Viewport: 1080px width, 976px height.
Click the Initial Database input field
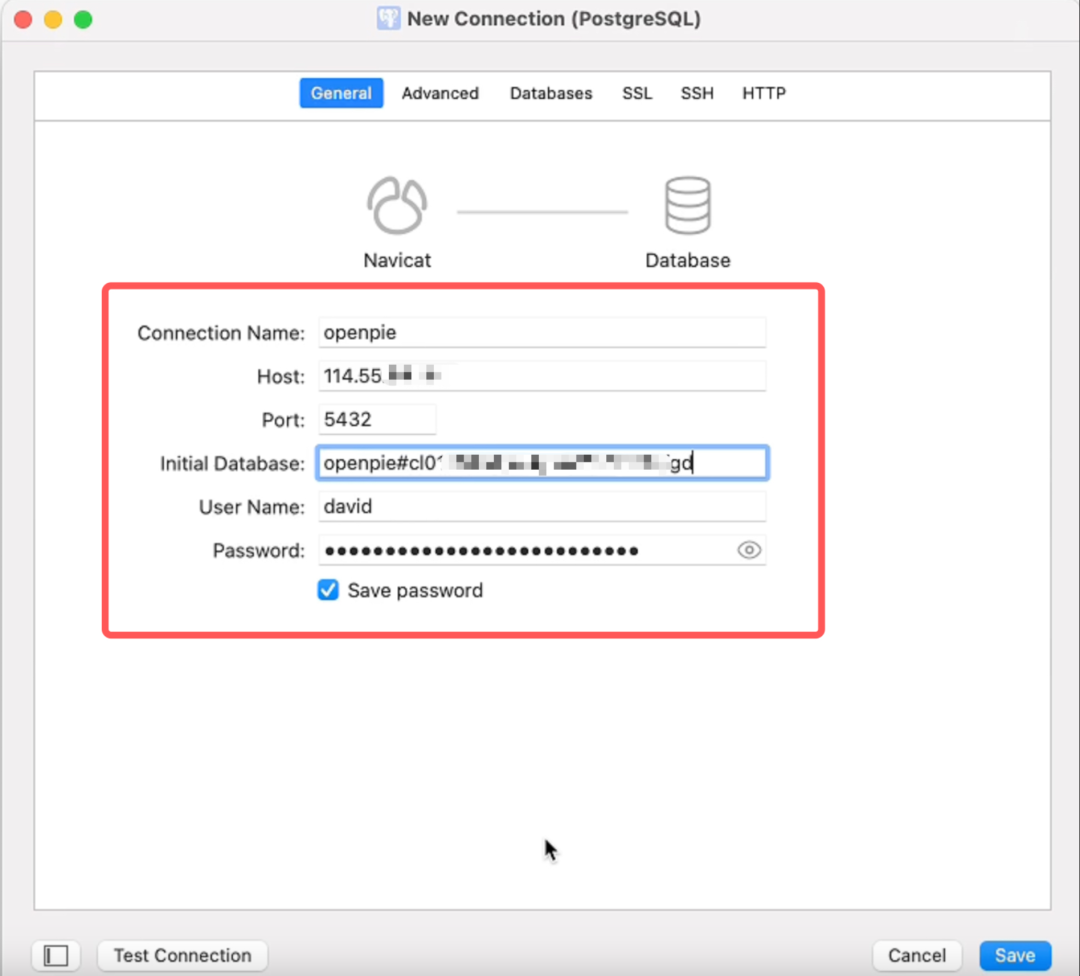(542, 463)
